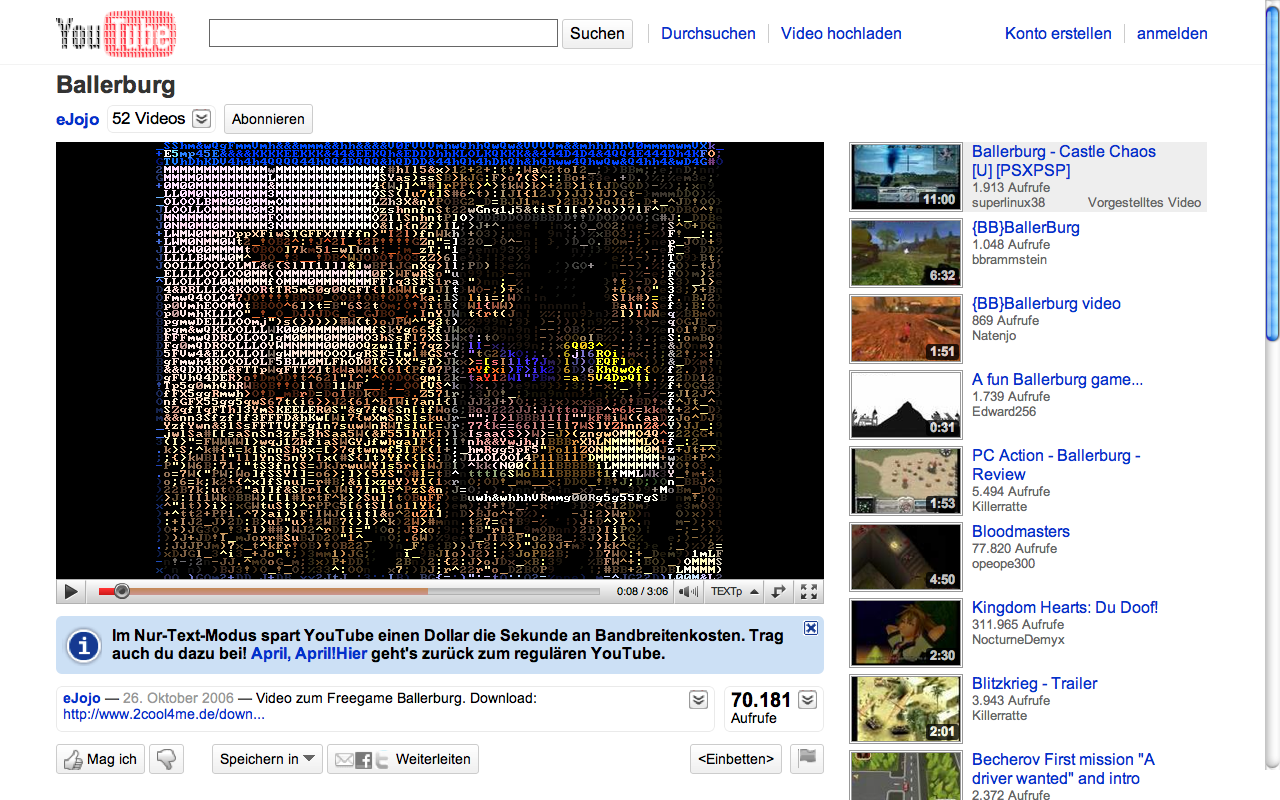Subscribe via the Abonnieren button

(x=268, y=119)
